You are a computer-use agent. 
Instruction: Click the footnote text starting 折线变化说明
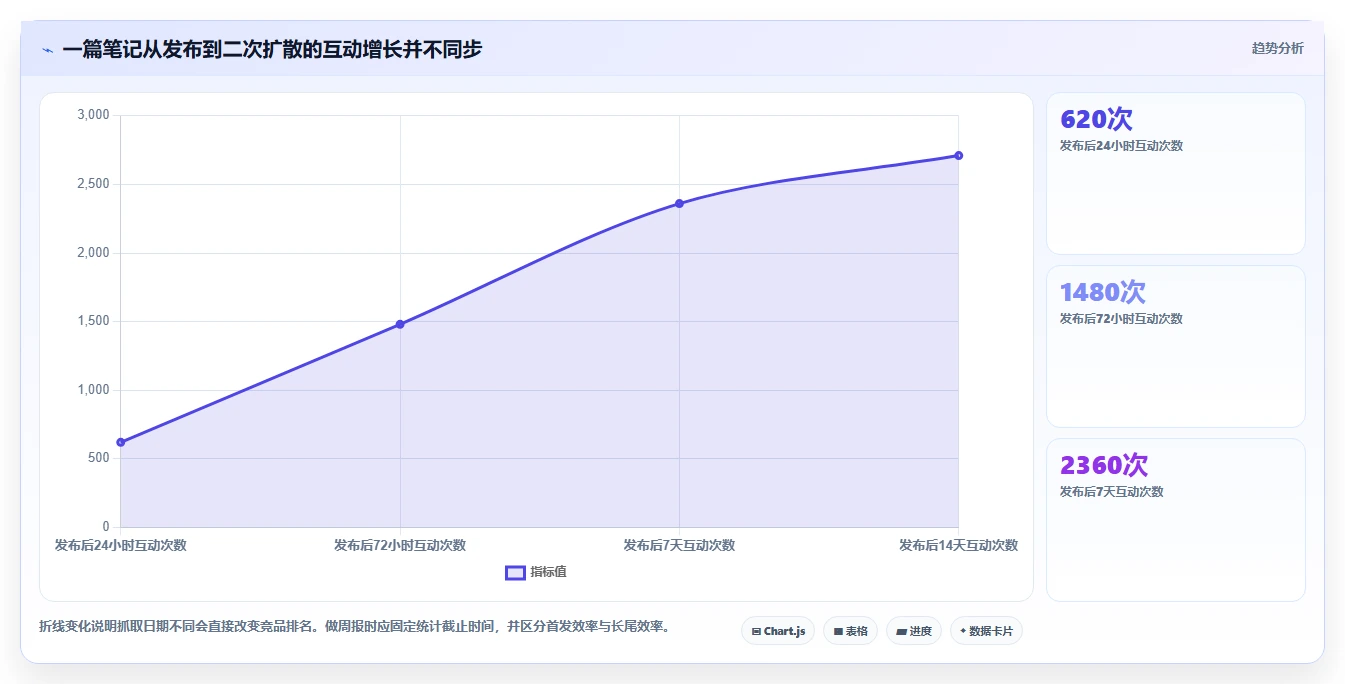(354, 627)
